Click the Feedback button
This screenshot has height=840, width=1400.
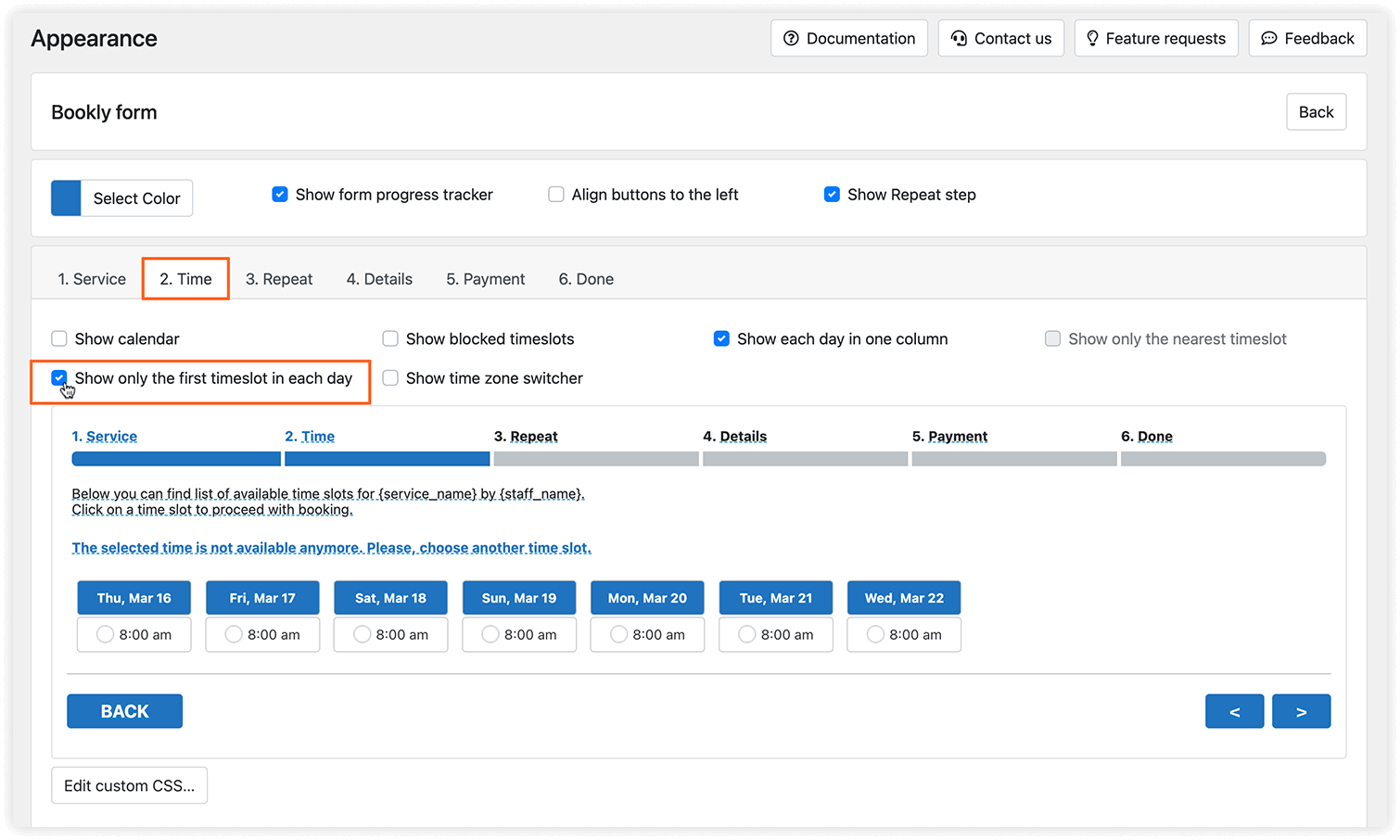pos(1306,38)
